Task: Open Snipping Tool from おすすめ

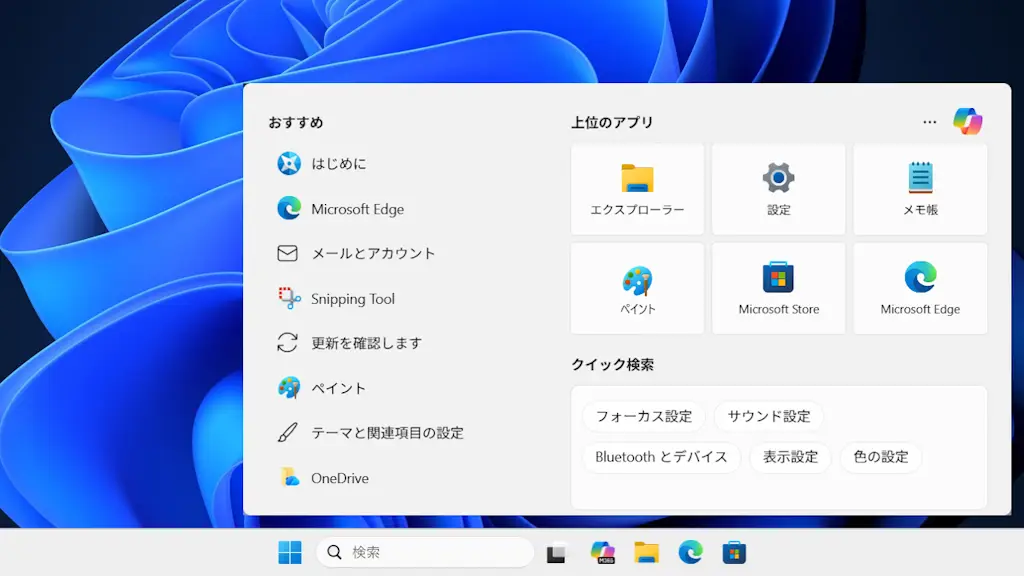Action: [352, 299]
